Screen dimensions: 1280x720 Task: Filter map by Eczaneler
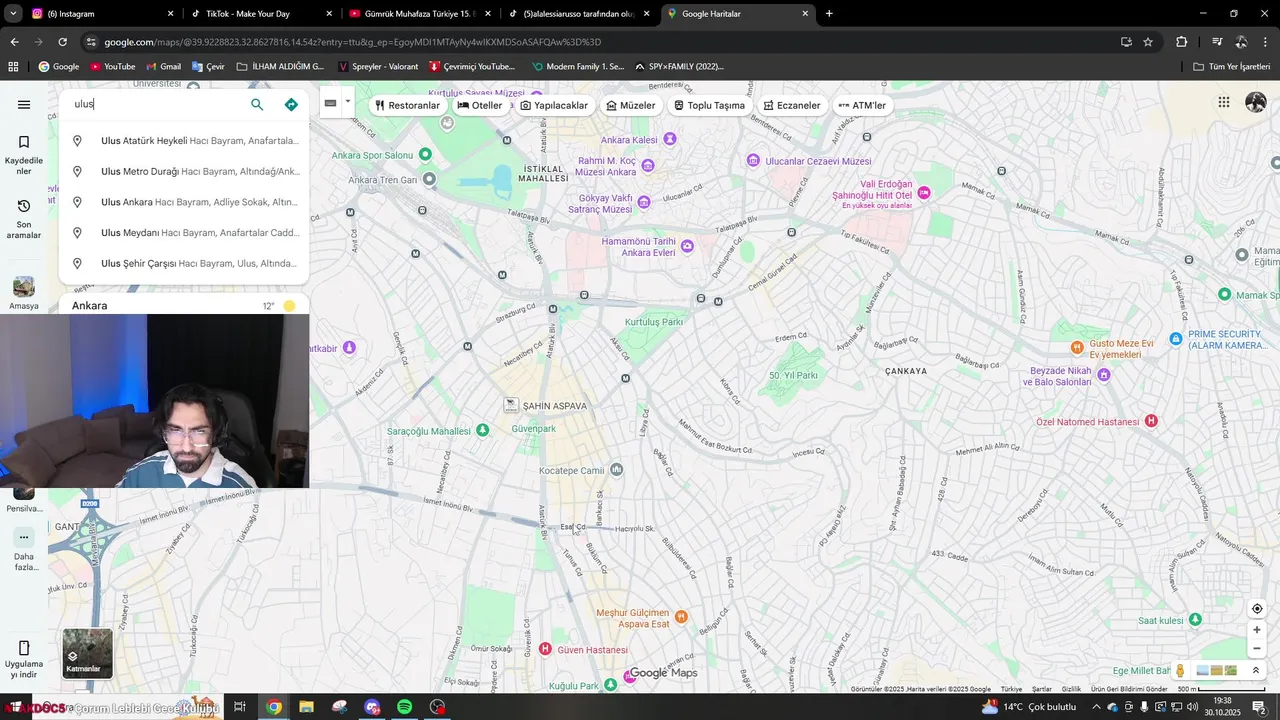coord(791,105)
